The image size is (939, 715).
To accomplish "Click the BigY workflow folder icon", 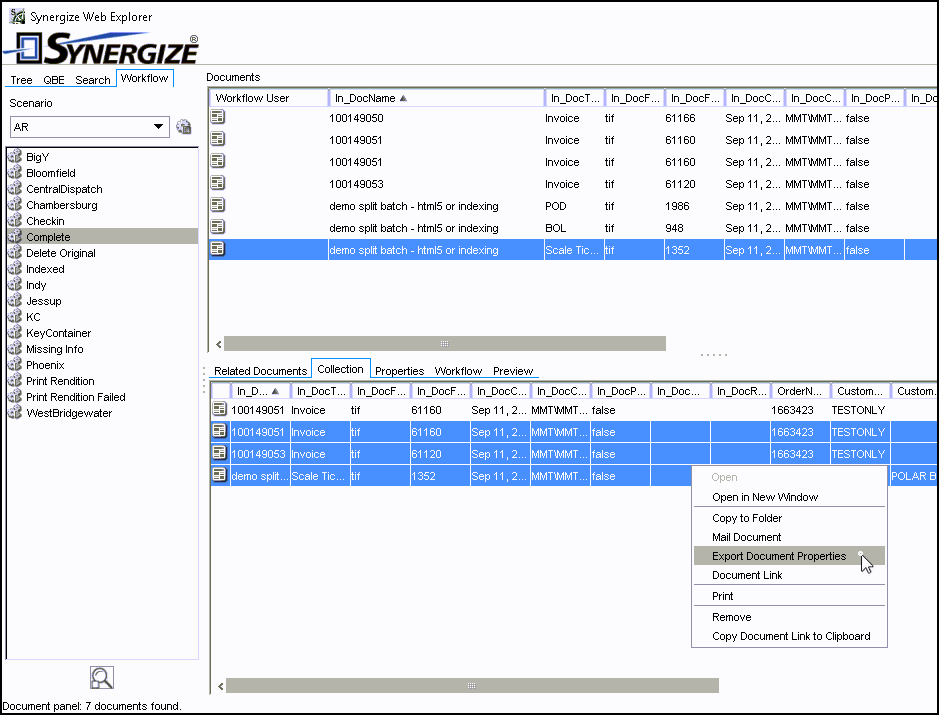I will [x=15, y=156].
